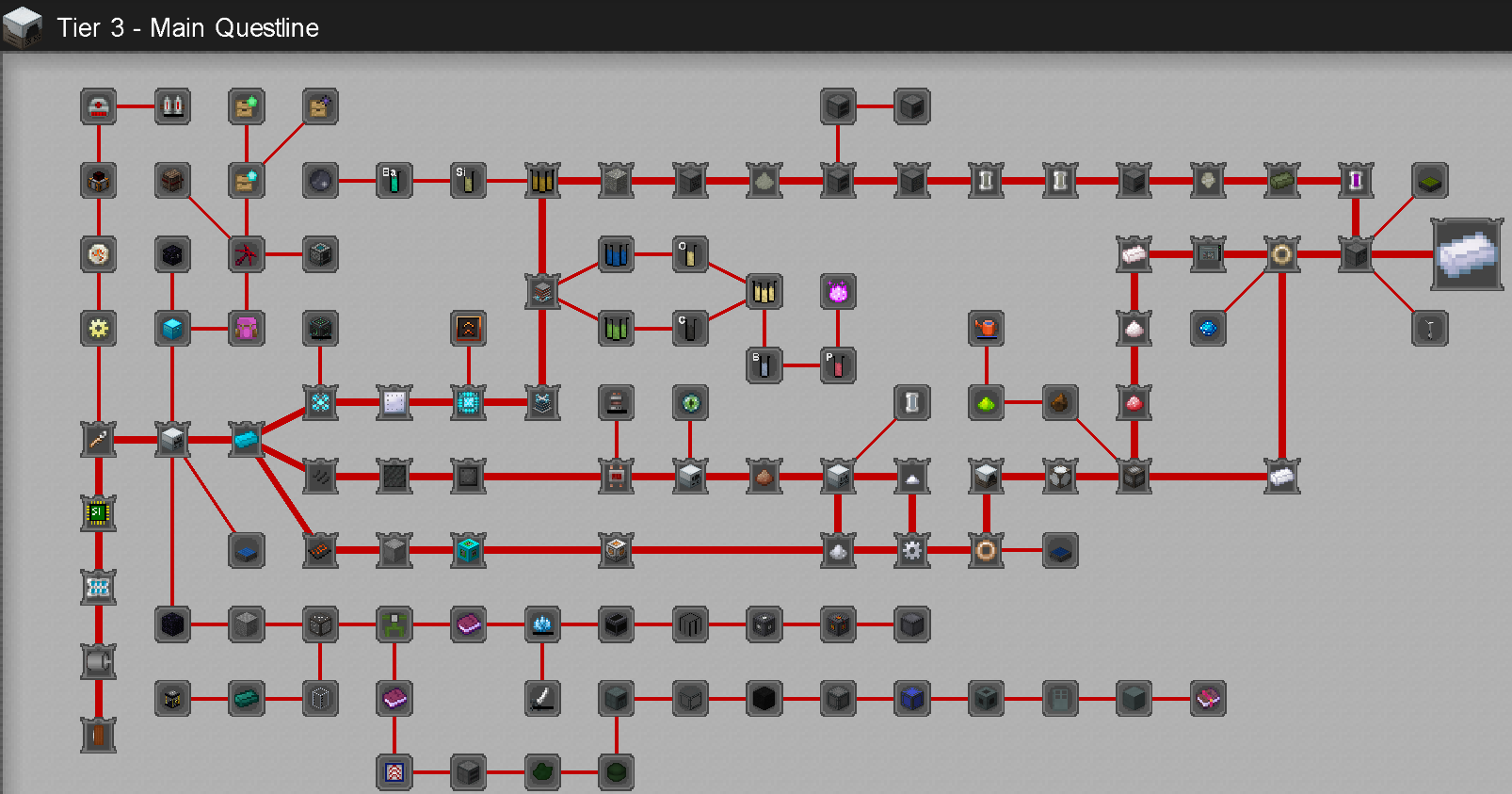Click the cyan diamond block quest

(x=172, y=329)
